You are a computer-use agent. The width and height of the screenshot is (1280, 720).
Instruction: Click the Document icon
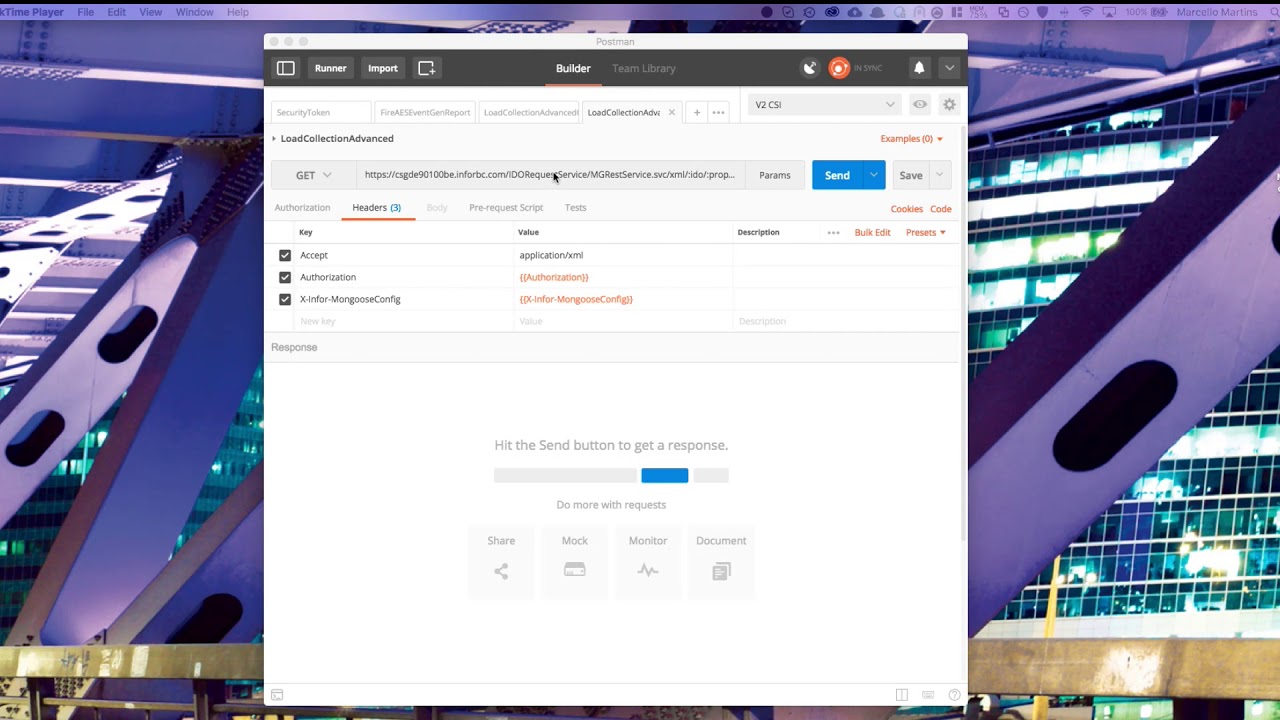coord(721,571)
